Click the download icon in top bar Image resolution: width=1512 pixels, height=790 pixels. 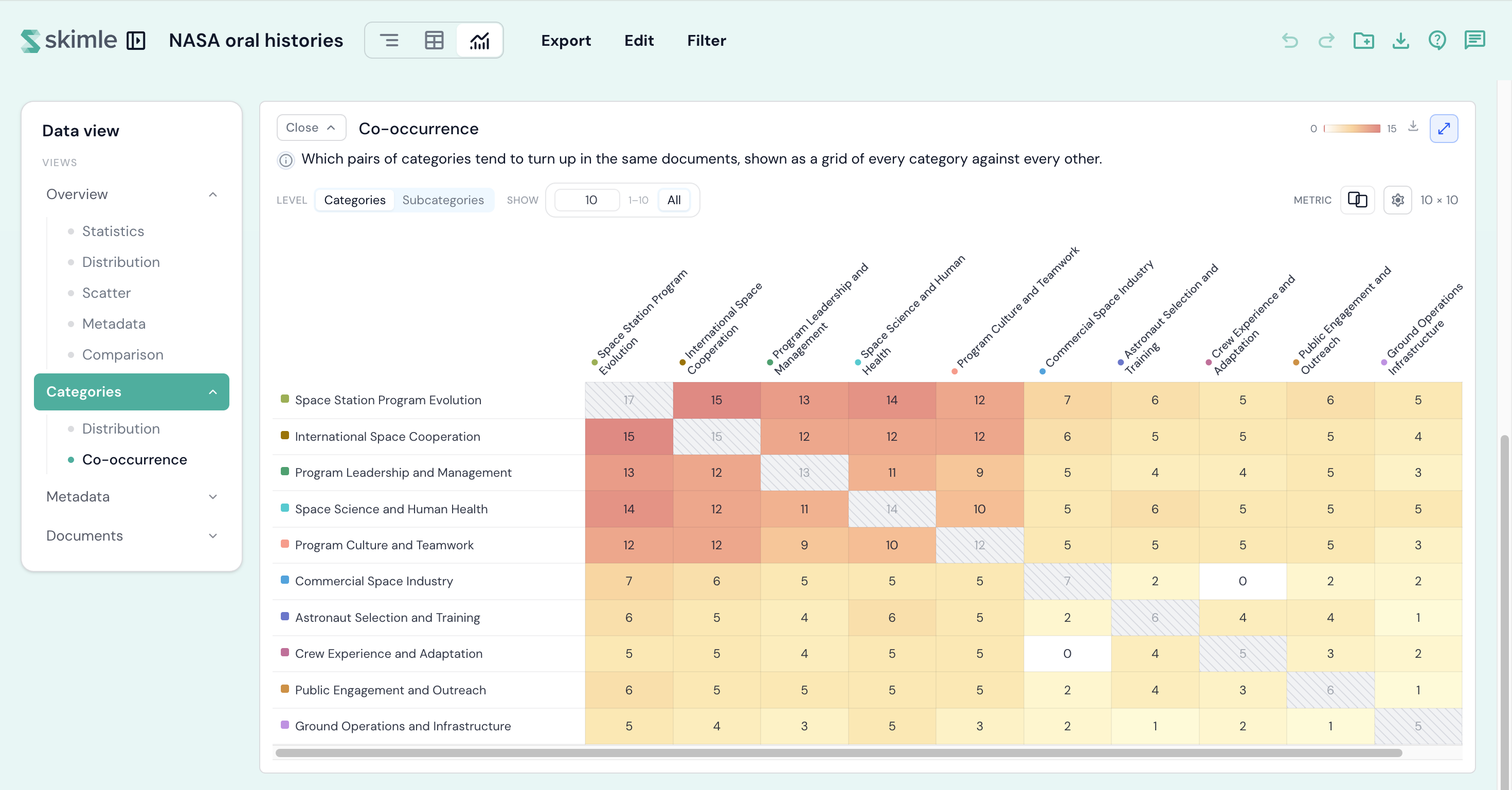[x=1400, y=41]
